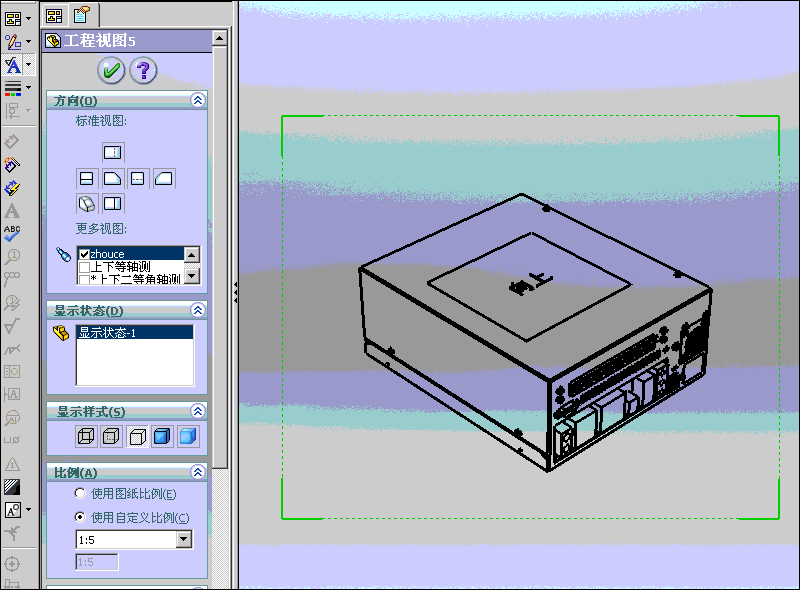Select the isometric standard view icon
Image resolution: width=800 pixels, height=590 pixels.
click(x=87, y=204)
